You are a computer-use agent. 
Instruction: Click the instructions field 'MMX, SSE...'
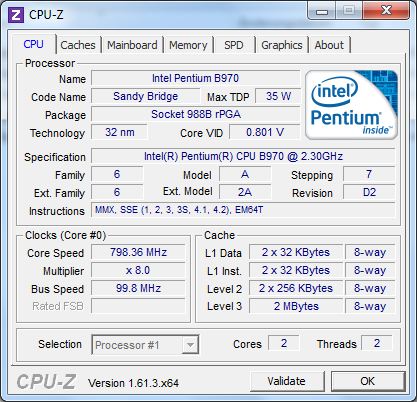[243, 210]
